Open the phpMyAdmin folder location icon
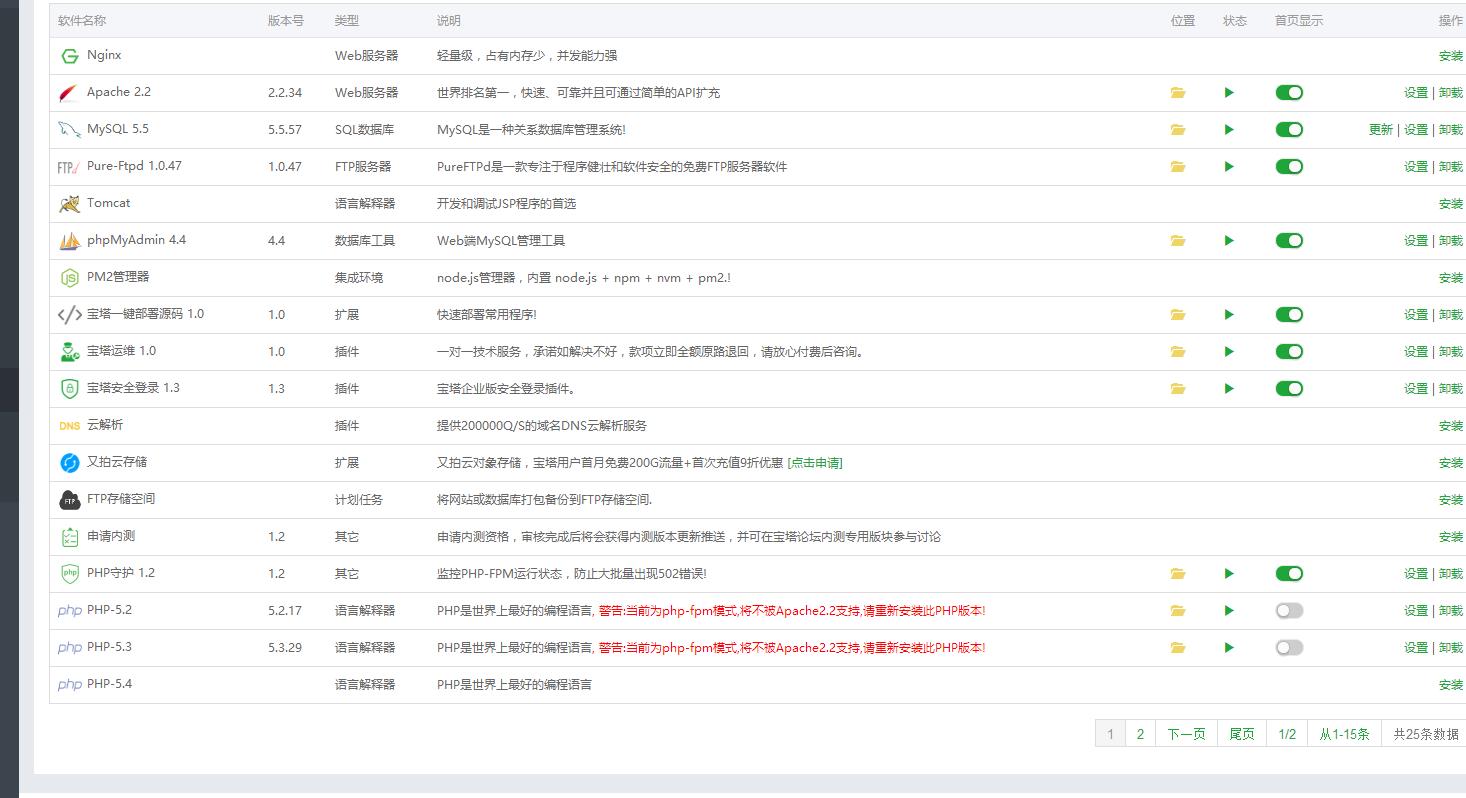 (1178, 241)
